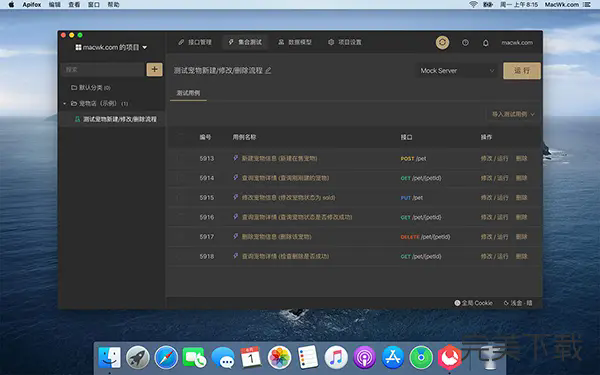The height and width of the screenshot is (375, 600).
Task: Open FaceTime from the Dock
Action: click(194, 357)
